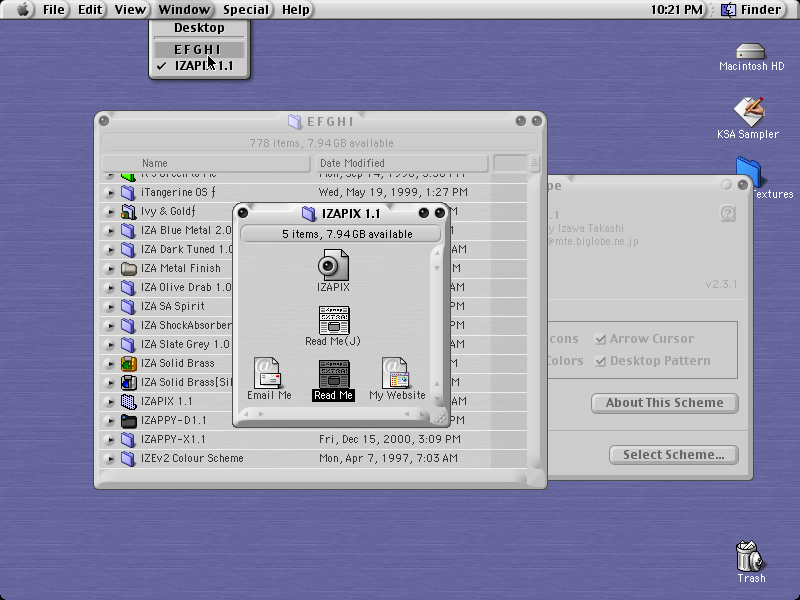This screenshot has width=800, height=600.
Task: Click the Ivy & Gold folder icon
Action: point(128,211)
